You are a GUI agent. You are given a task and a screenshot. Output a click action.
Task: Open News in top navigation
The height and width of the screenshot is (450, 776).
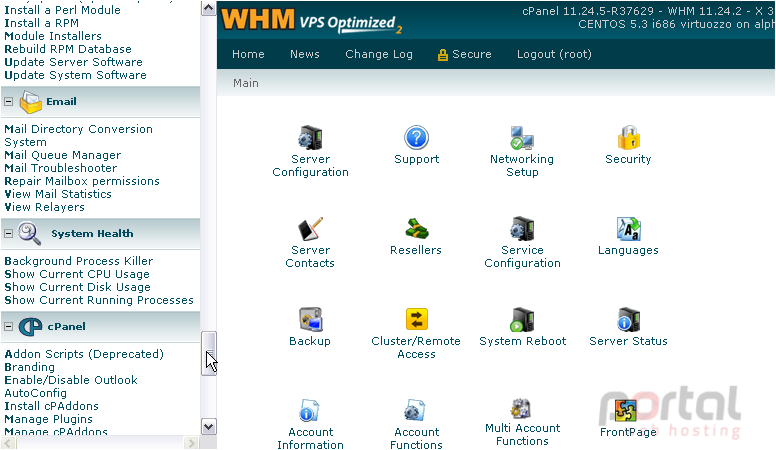304,54
